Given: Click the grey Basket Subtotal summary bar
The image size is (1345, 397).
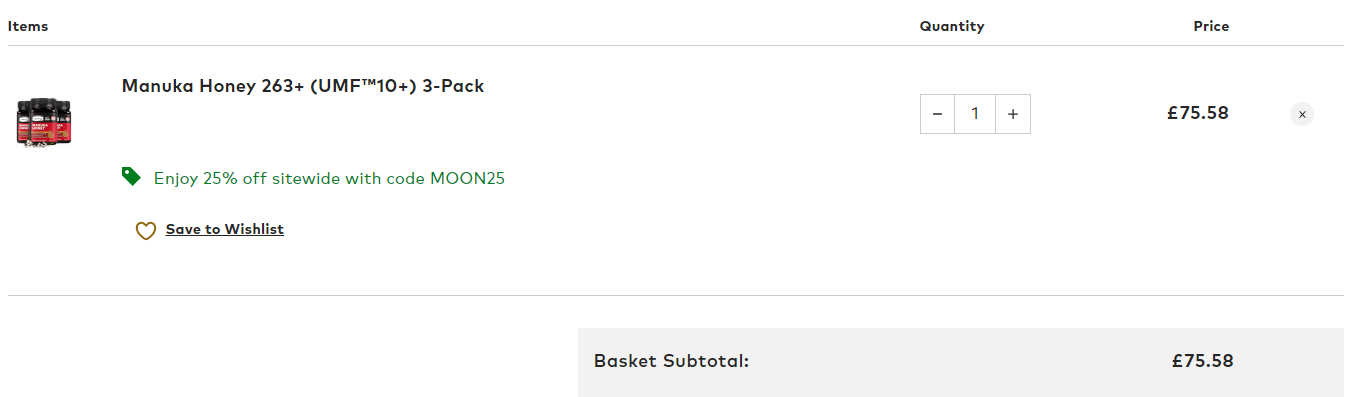Looking at the screenshot, I should pyautogui.click(x=961, y=362).
